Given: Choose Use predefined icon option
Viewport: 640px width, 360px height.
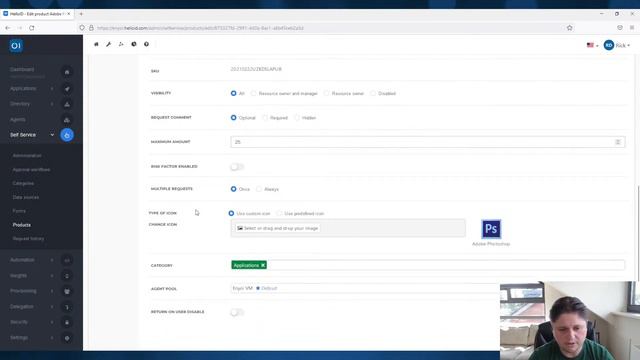Looking at the screenshot, I should point(279,213).
